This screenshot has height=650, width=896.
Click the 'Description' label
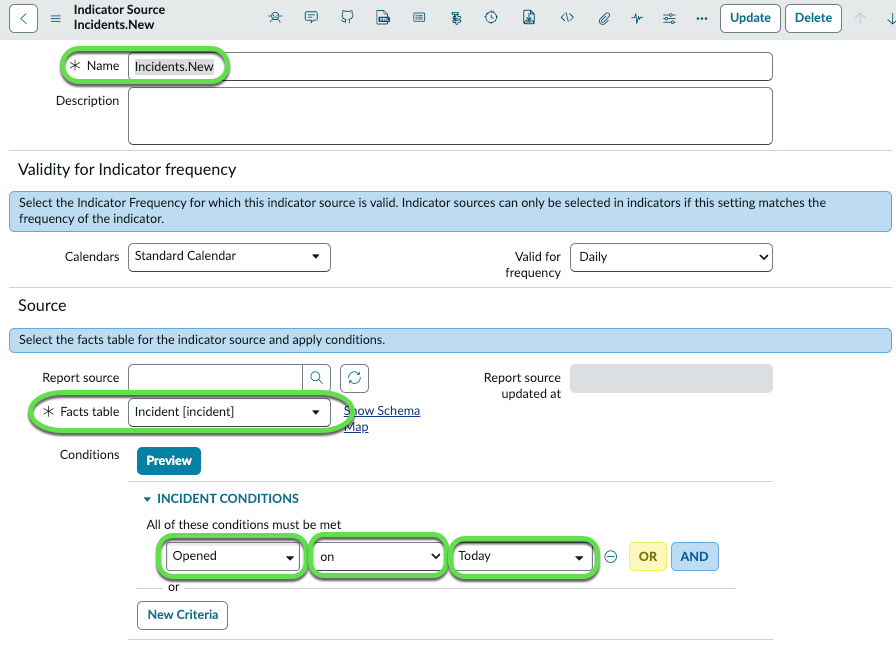[x=87, y=101]
